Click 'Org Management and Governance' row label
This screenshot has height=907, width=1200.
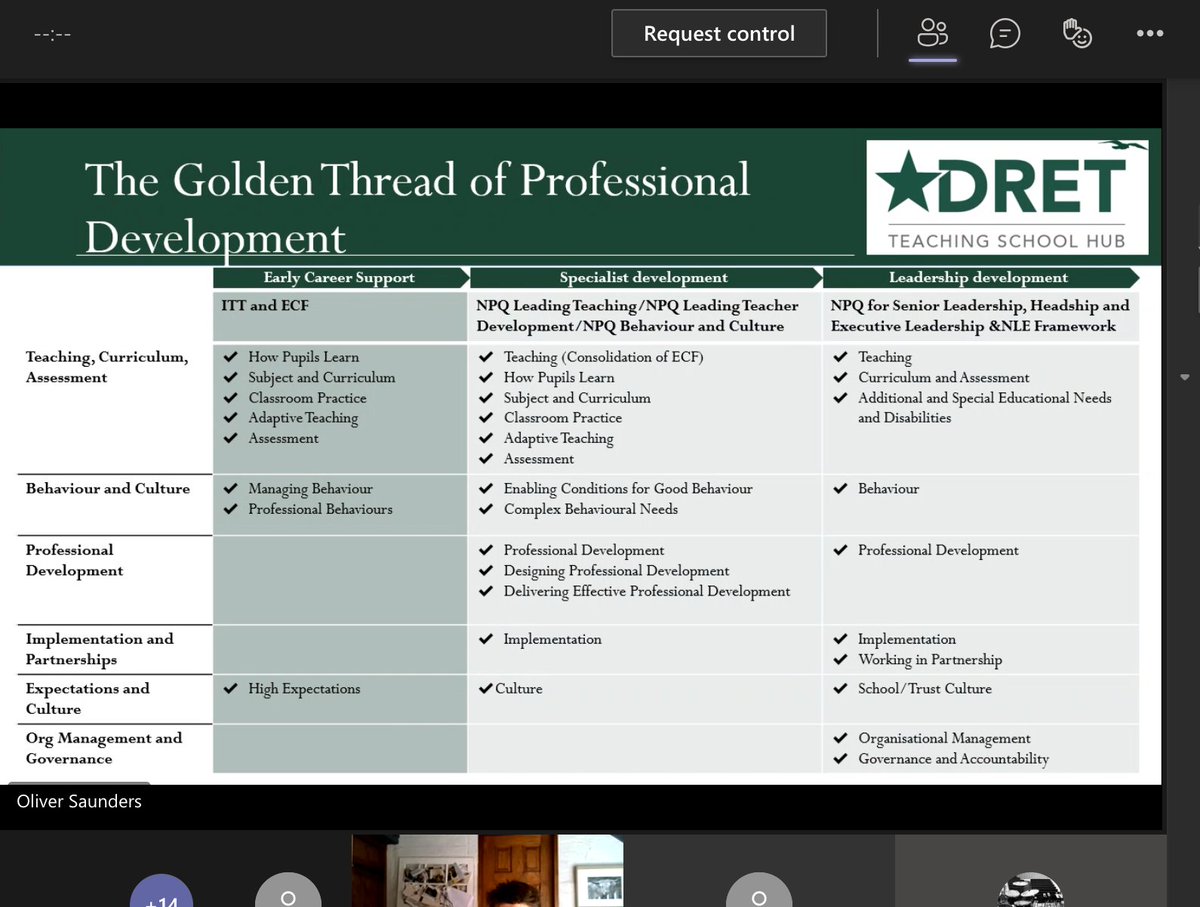pos(104,748)
